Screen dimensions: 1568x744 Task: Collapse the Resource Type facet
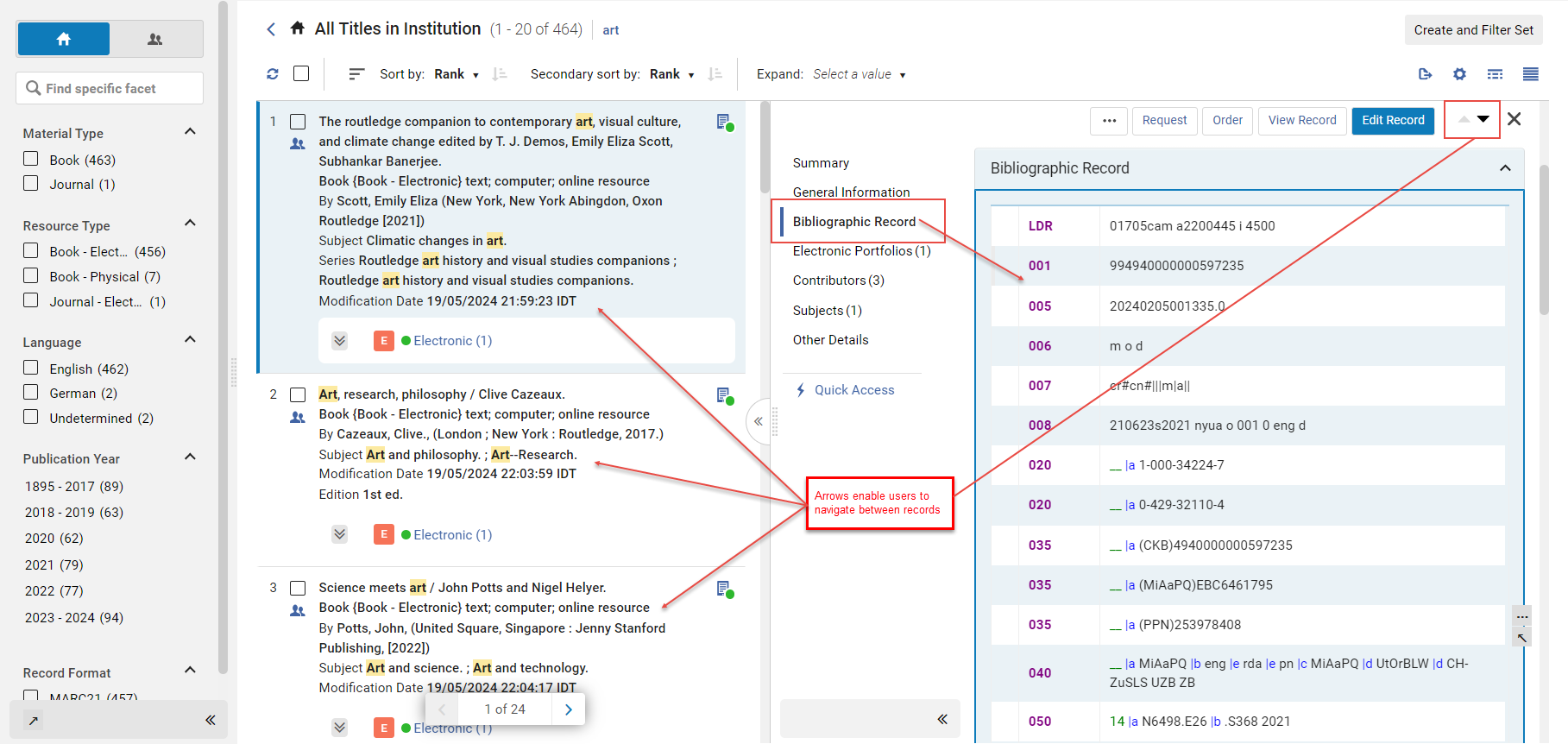pyautogui.click(x=191, y=223)
